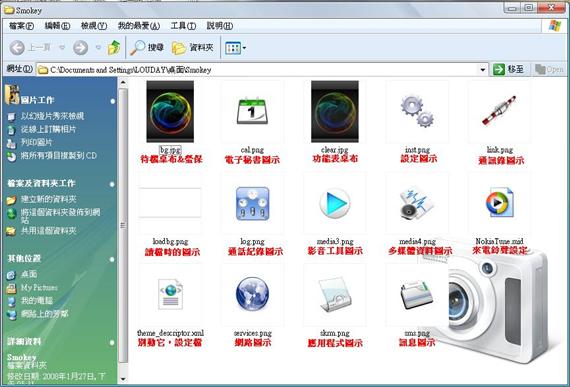Click 將這個資料夾發佈到網站 link

coord(60,215)
